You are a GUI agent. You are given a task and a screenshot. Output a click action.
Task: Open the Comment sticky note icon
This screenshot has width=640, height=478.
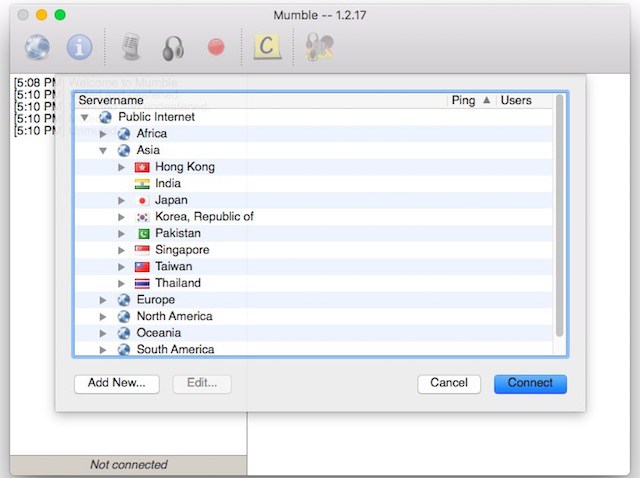(267, 47)
